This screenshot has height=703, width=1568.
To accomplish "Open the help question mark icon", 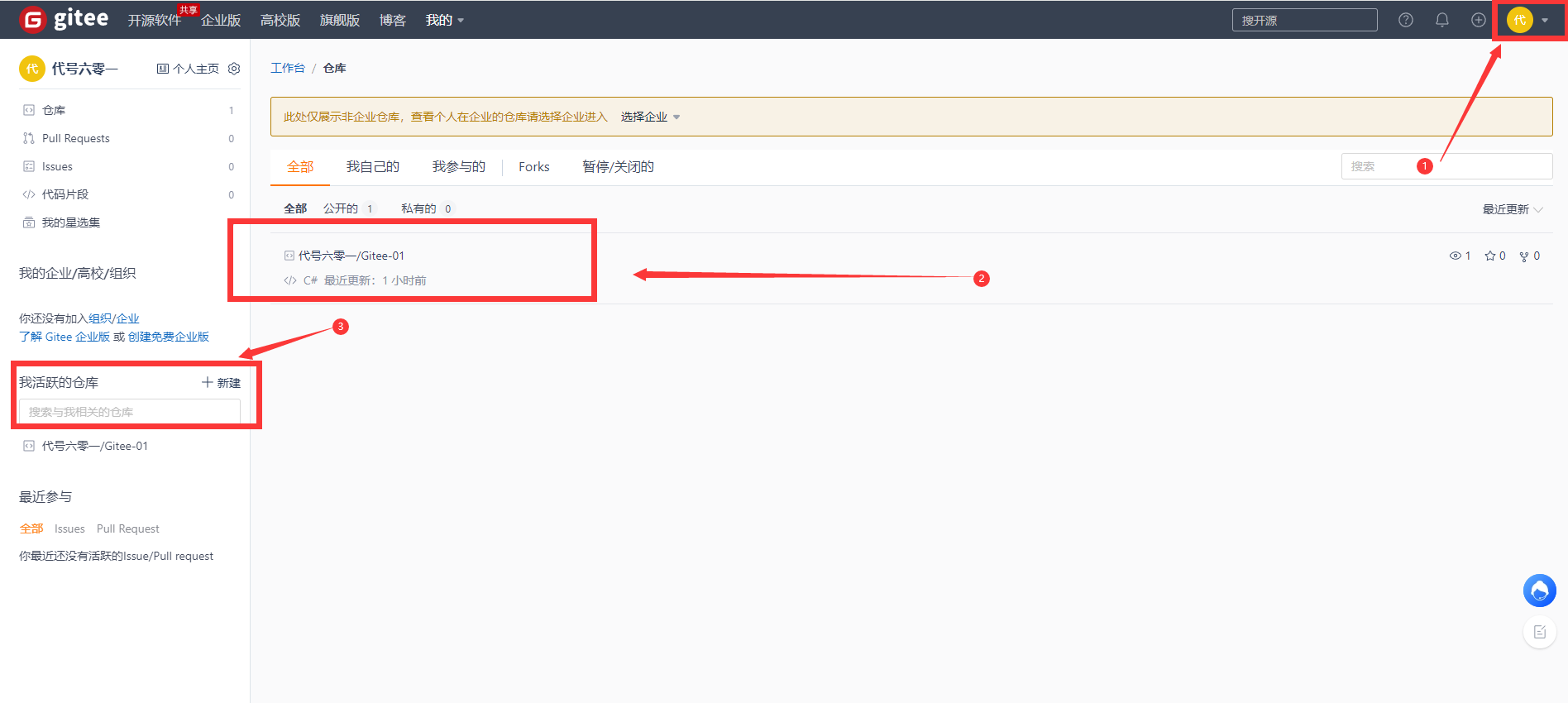I will tap(1406, 20).
